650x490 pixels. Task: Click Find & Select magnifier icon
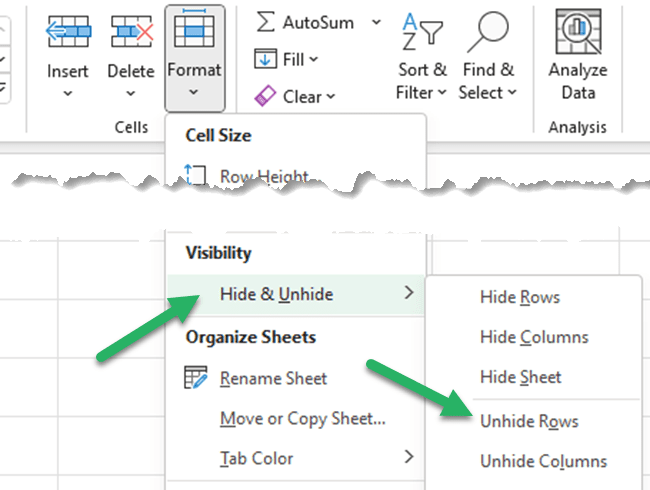coord(488,30)
